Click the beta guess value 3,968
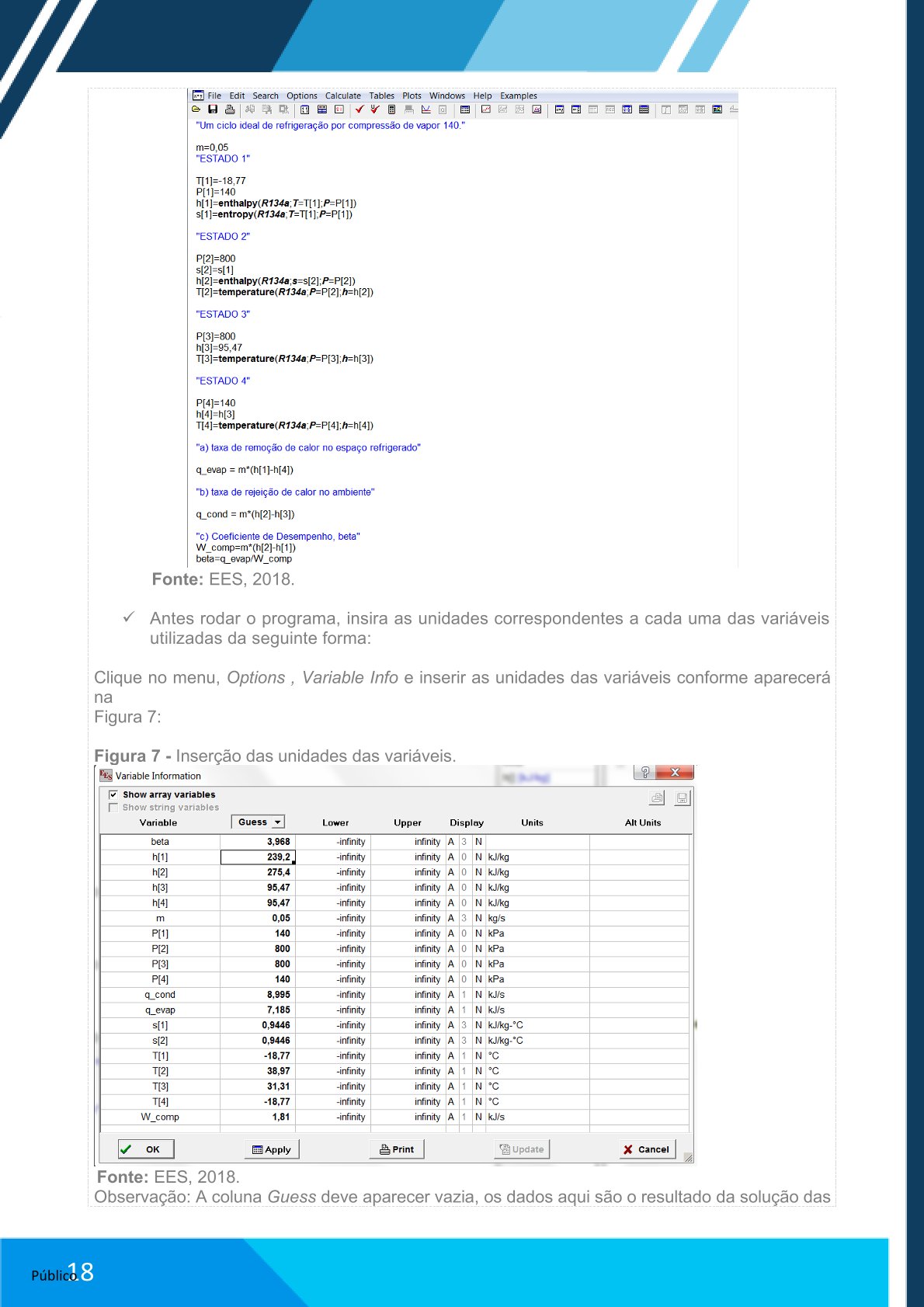 point(258,842)
